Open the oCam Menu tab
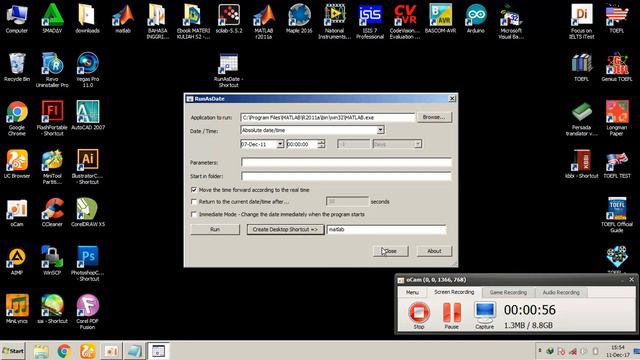Viewport: 640px width, 360px height. 412,292
